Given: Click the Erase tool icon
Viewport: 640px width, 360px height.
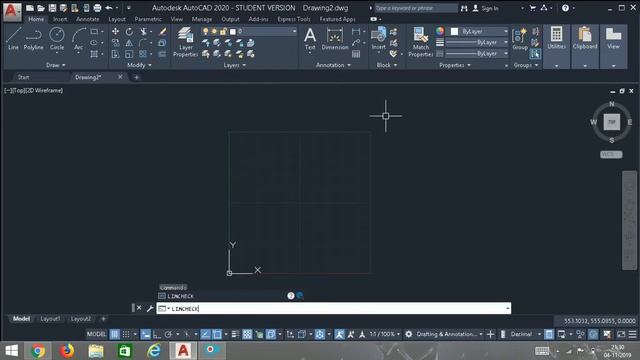Looking at the screenshot, I should click(162, 31).
